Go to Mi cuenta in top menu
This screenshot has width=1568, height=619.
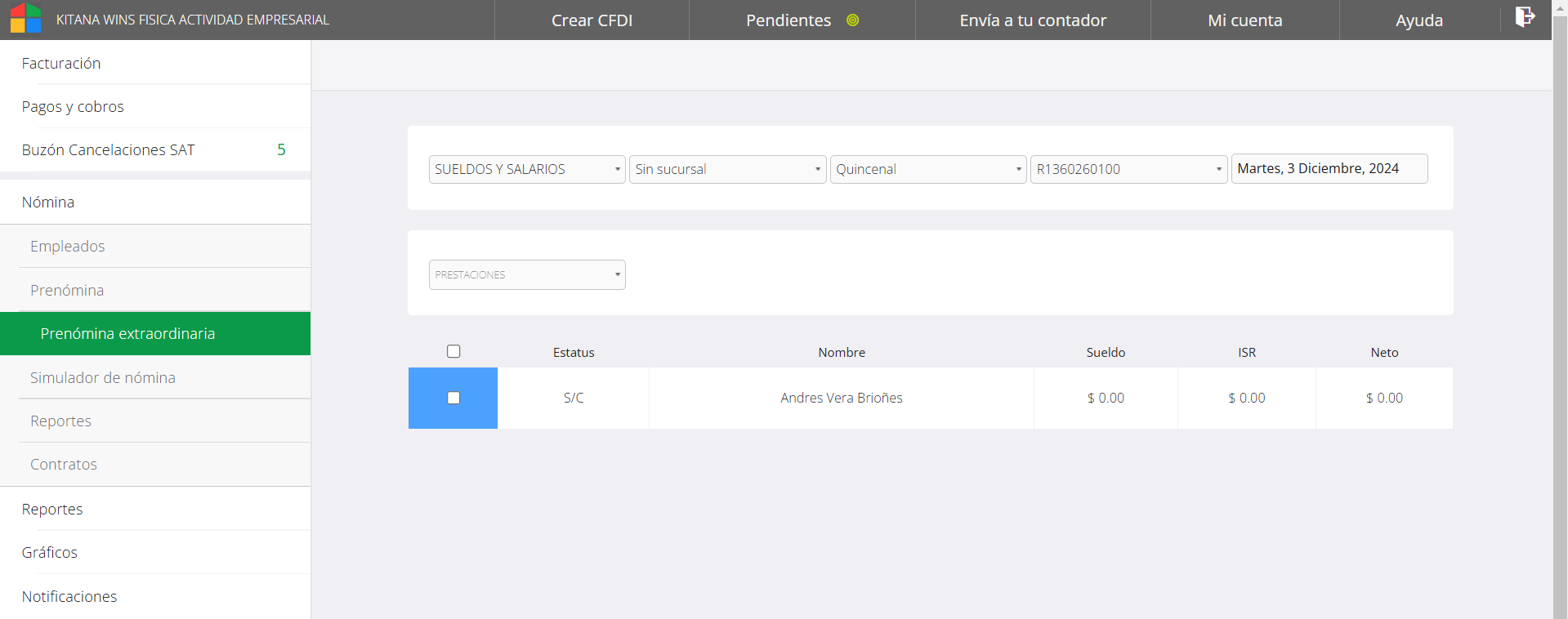click(x=1244, y=20)
